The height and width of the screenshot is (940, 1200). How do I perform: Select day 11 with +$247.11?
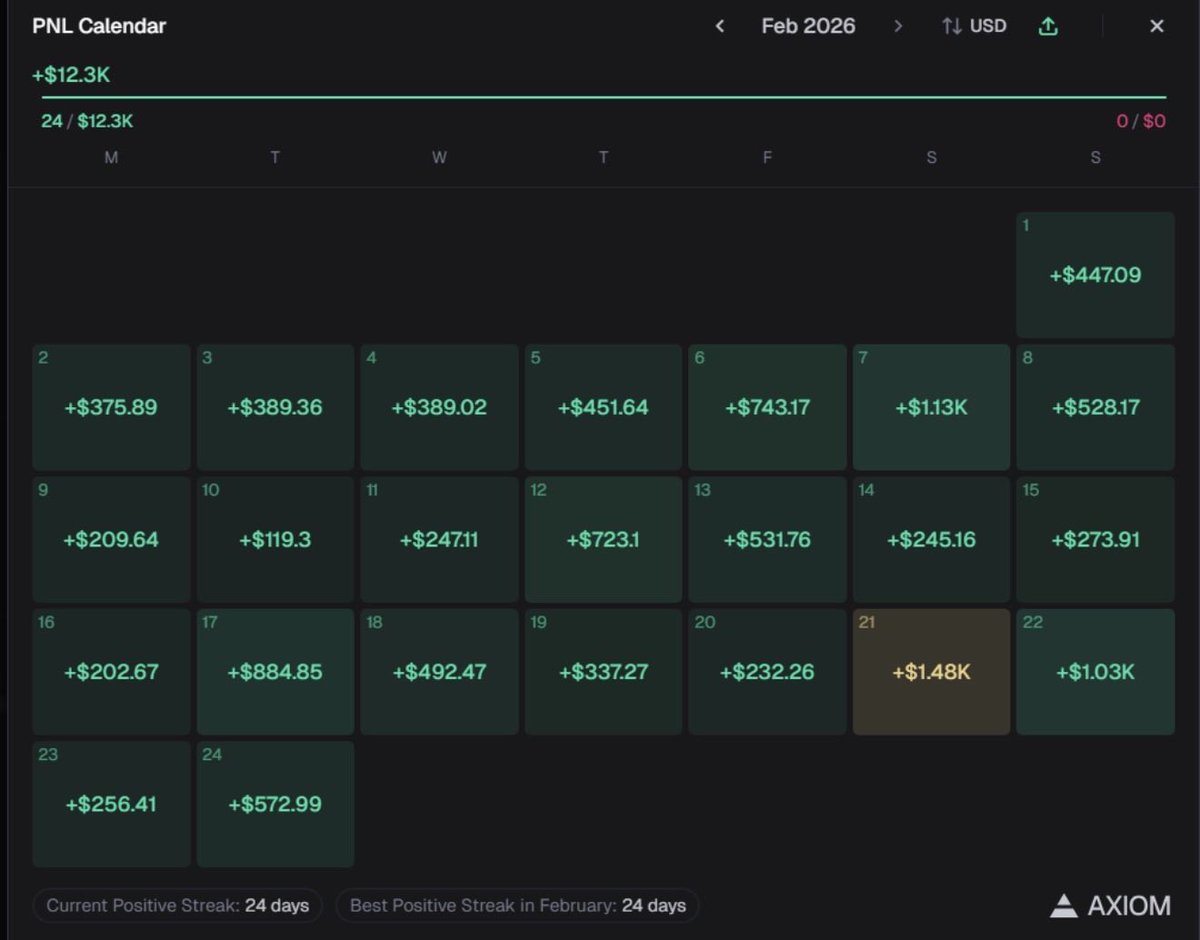click(439, 539)
